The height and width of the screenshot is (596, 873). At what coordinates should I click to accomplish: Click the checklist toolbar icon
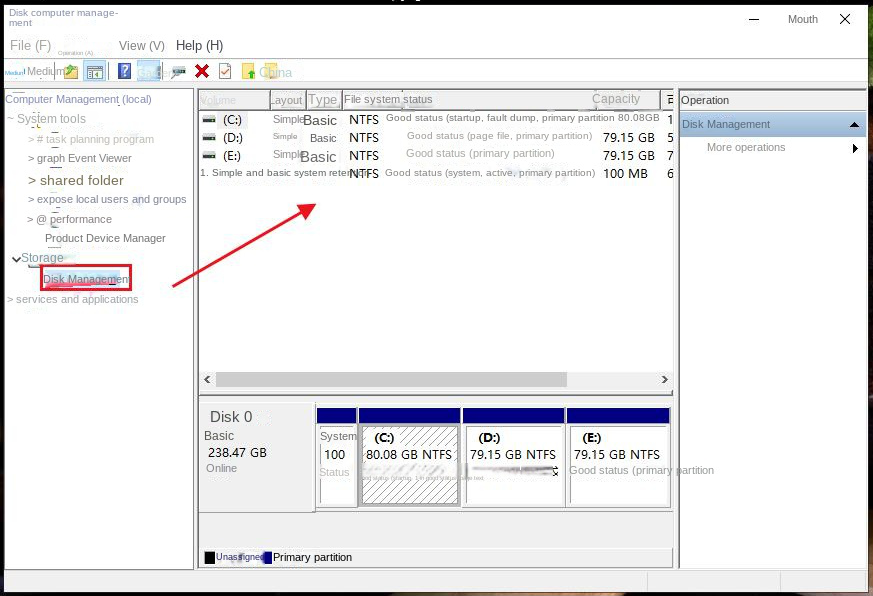(x=225, y=71)
